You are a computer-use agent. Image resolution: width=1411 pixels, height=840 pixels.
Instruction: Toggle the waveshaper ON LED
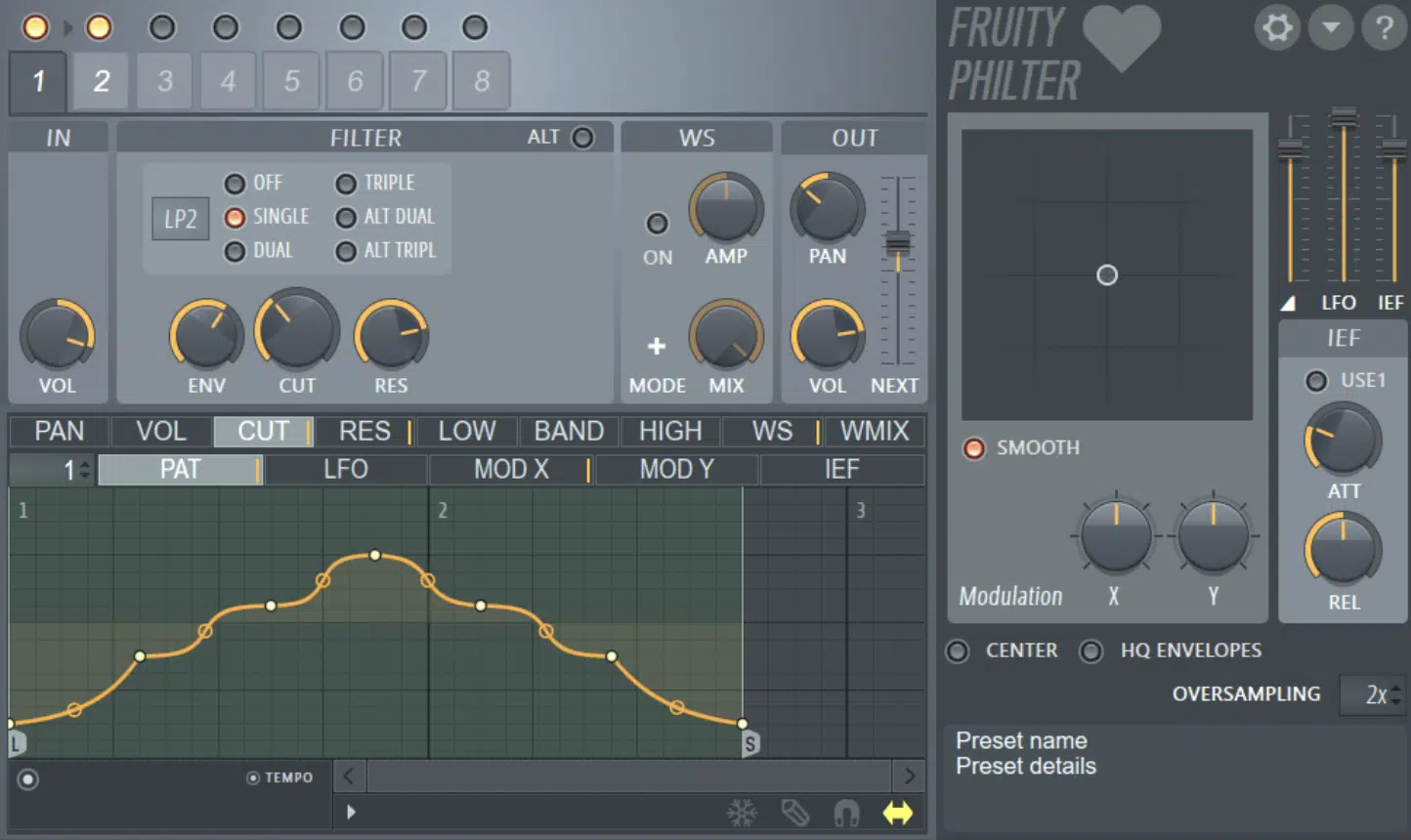[x=658, y=224]
